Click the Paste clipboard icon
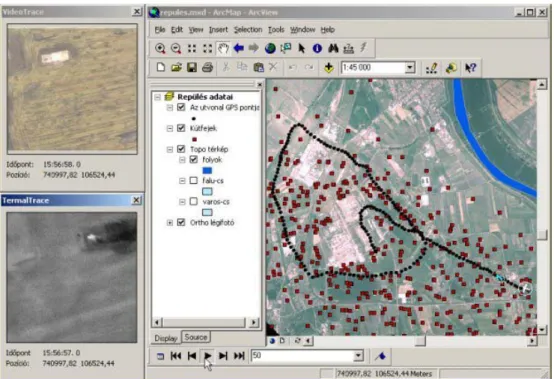Screen dimensions: 554x379 259,67
